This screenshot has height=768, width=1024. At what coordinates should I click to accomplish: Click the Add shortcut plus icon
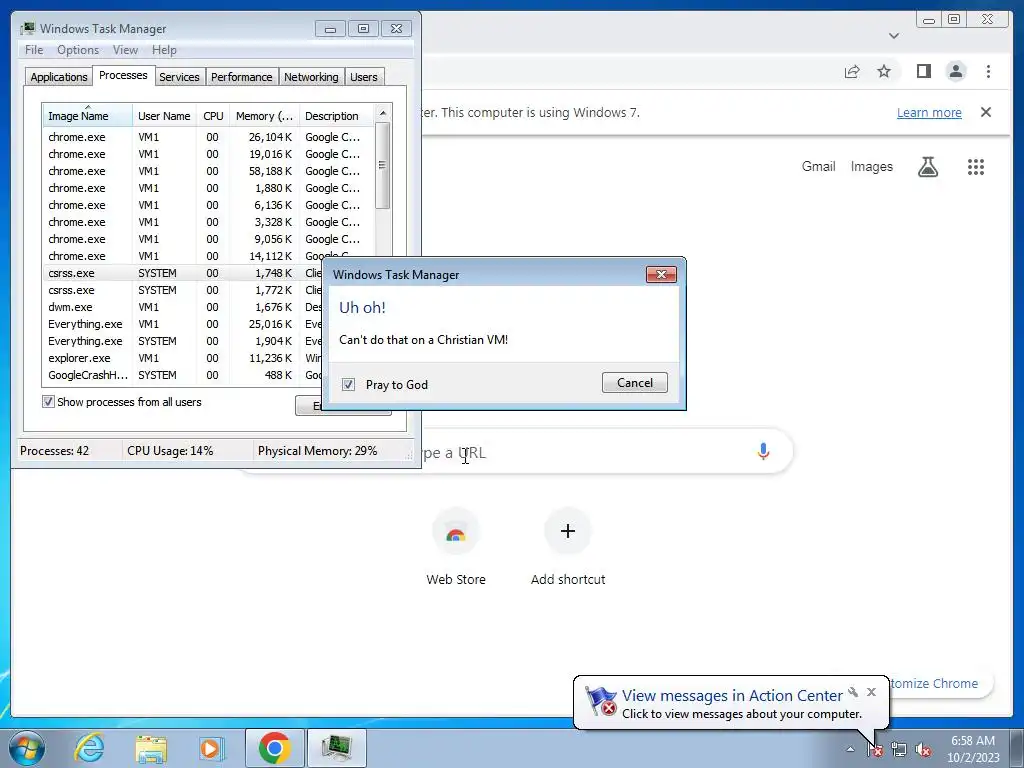point(568,531)
